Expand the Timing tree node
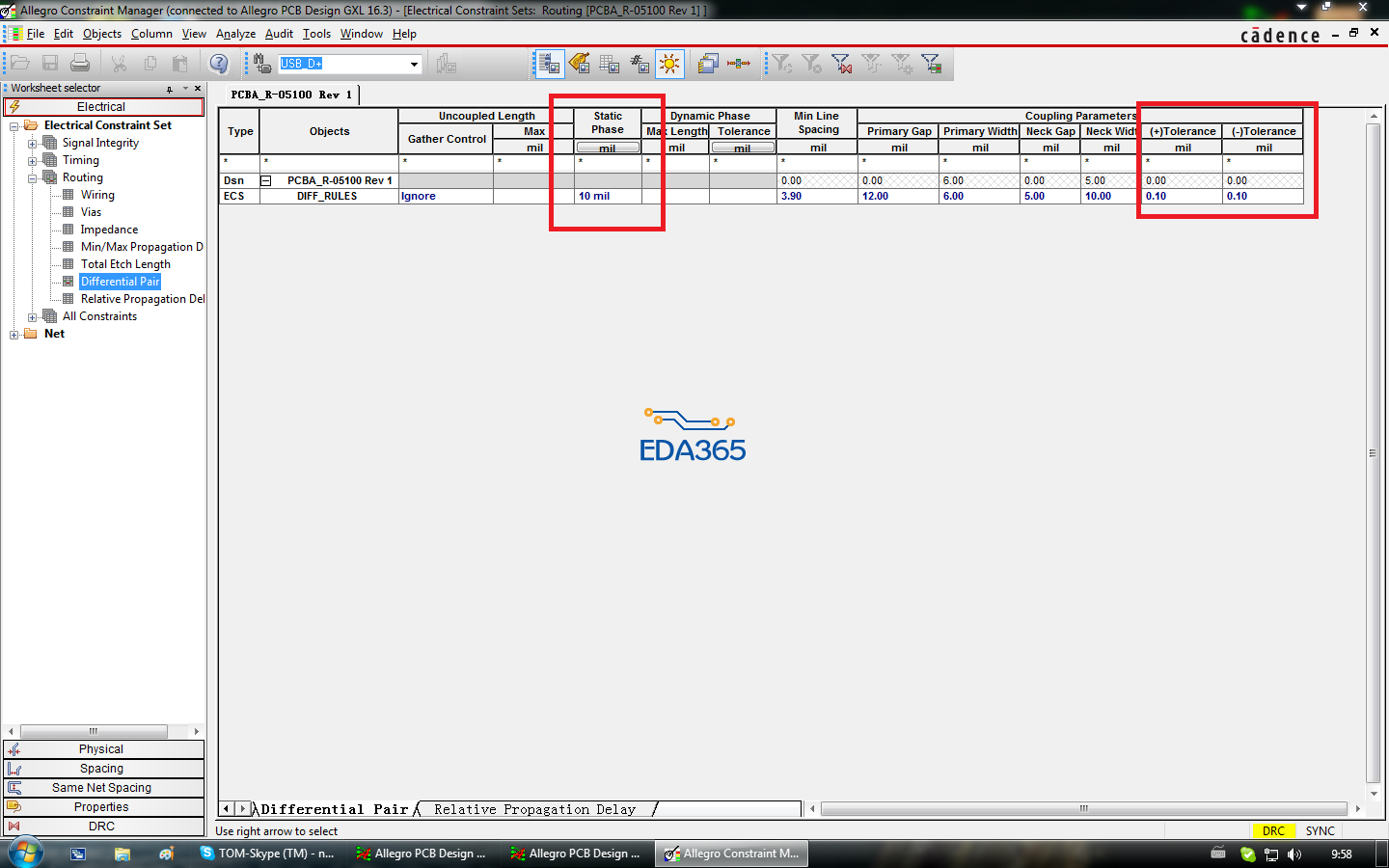The width and height of the screenshot is (1389, 868). 32,160
